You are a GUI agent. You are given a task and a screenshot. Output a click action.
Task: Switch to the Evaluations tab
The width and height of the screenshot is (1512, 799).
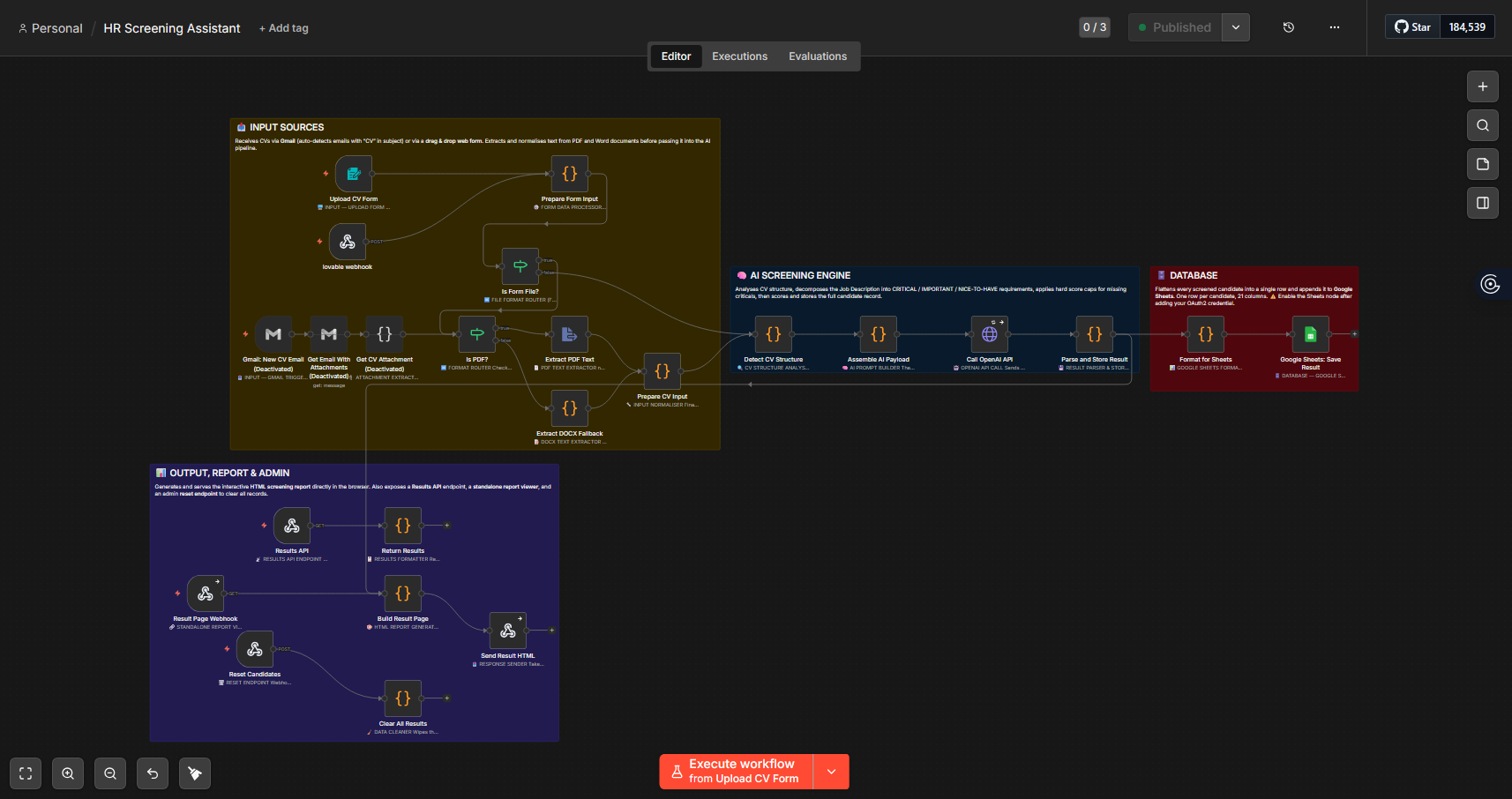point(817,56)
